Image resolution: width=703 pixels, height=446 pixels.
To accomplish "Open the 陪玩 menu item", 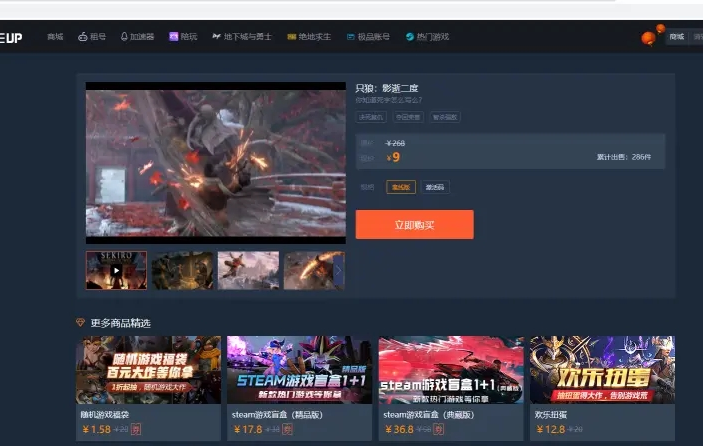I will 189,37.
